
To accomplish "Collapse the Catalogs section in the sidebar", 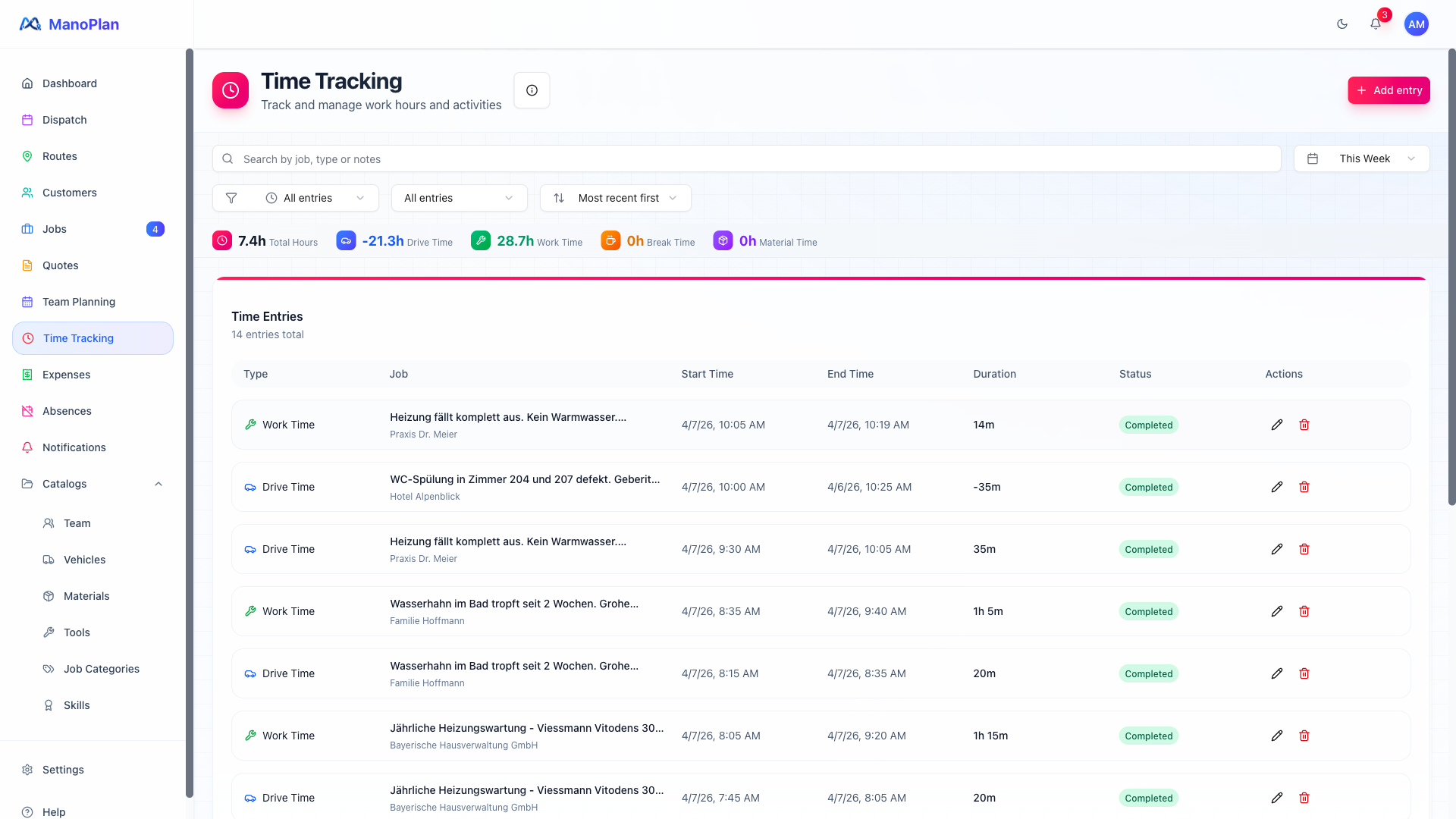I will click(x=158, y=484).
